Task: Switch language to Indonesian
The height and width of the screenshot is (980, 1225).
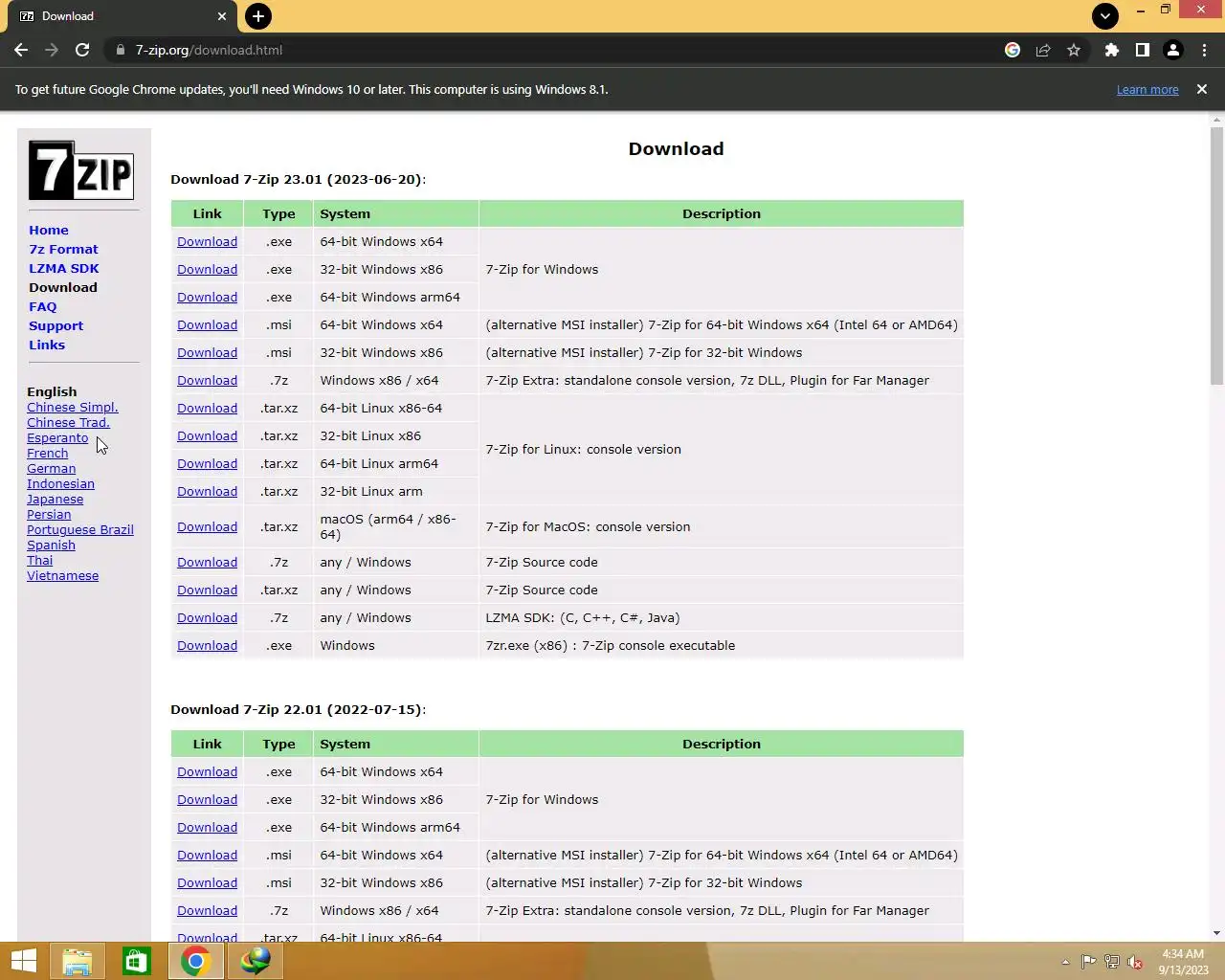Action: coord(60,483)
